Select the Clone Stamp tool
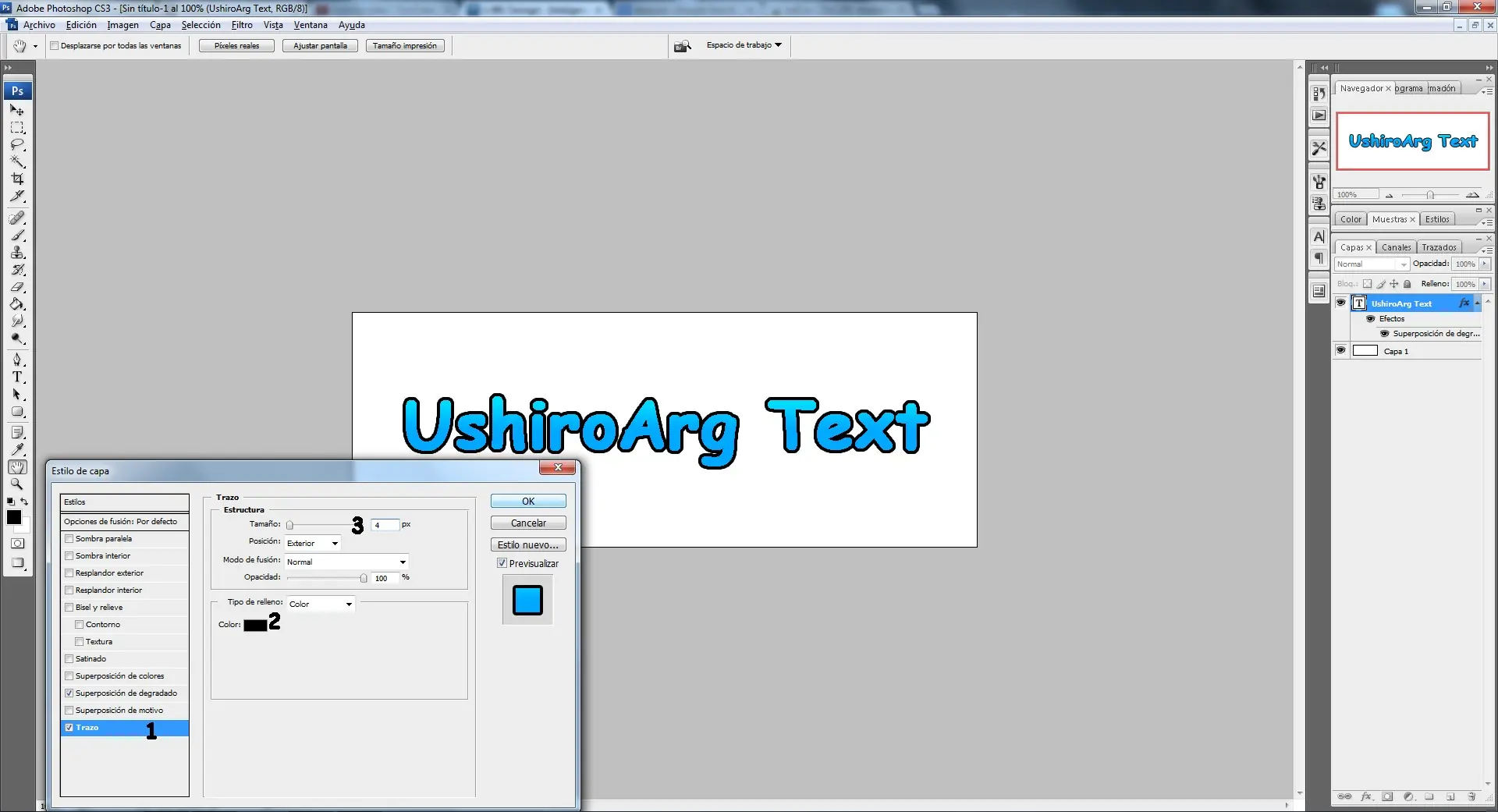 [x=17, y=253]
